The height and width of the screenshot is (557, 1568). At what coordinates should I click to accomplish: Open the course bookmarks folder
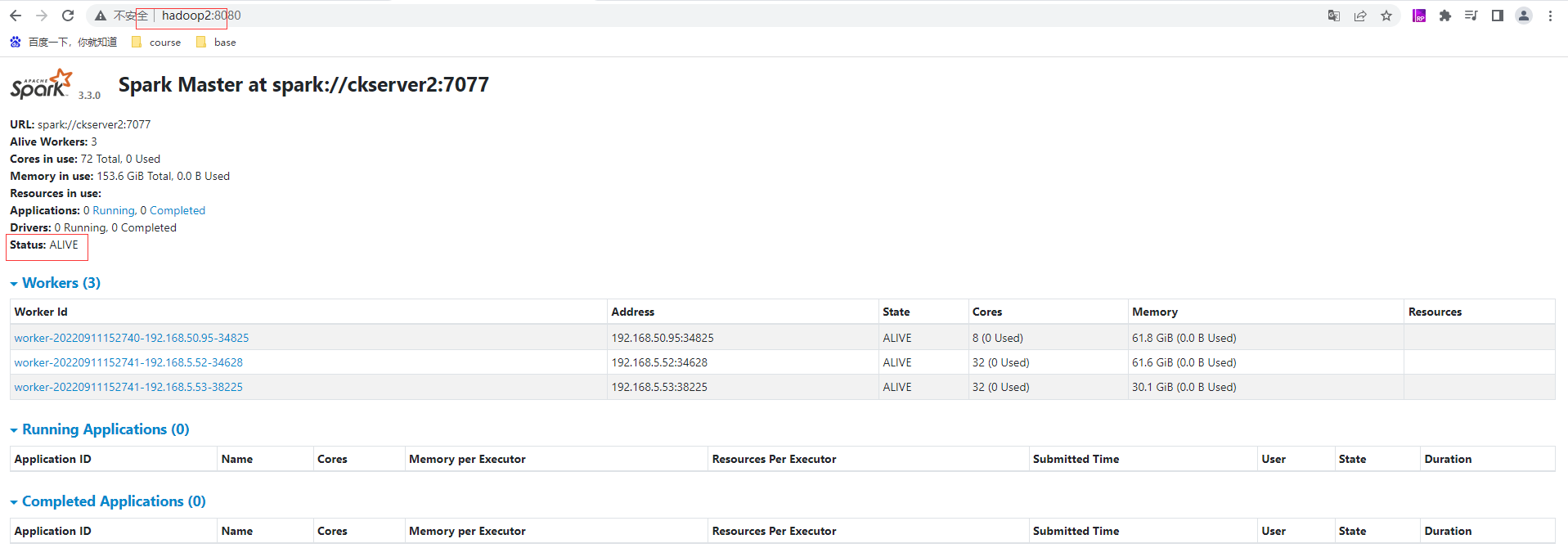pyautogui.click(x=156, y=42)
